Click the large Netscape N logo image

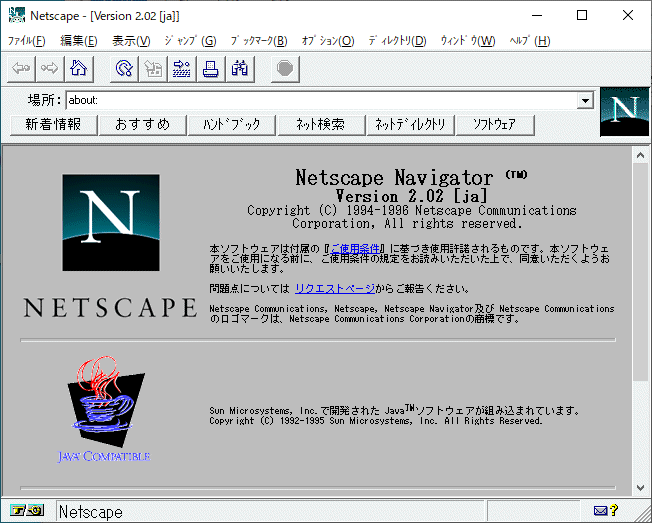[x=111, y=222]
